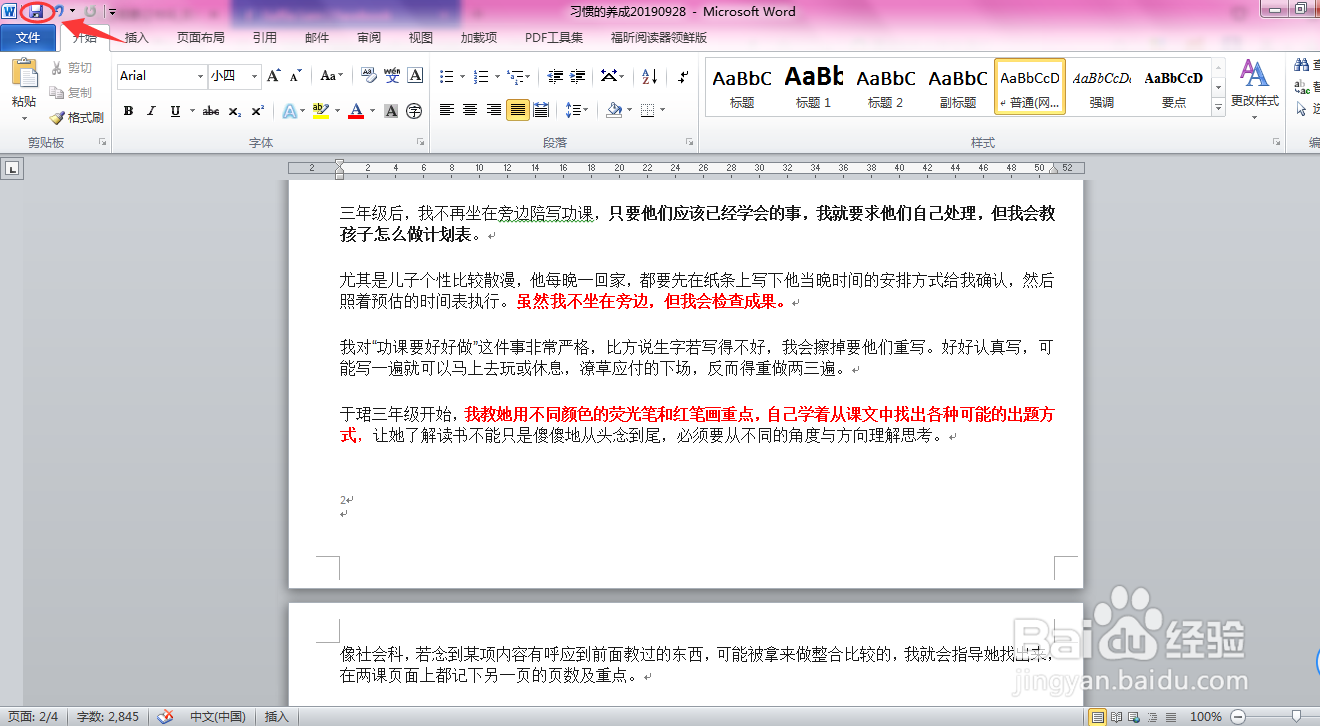Toggle center text alignment

click(x=469, y=110)
